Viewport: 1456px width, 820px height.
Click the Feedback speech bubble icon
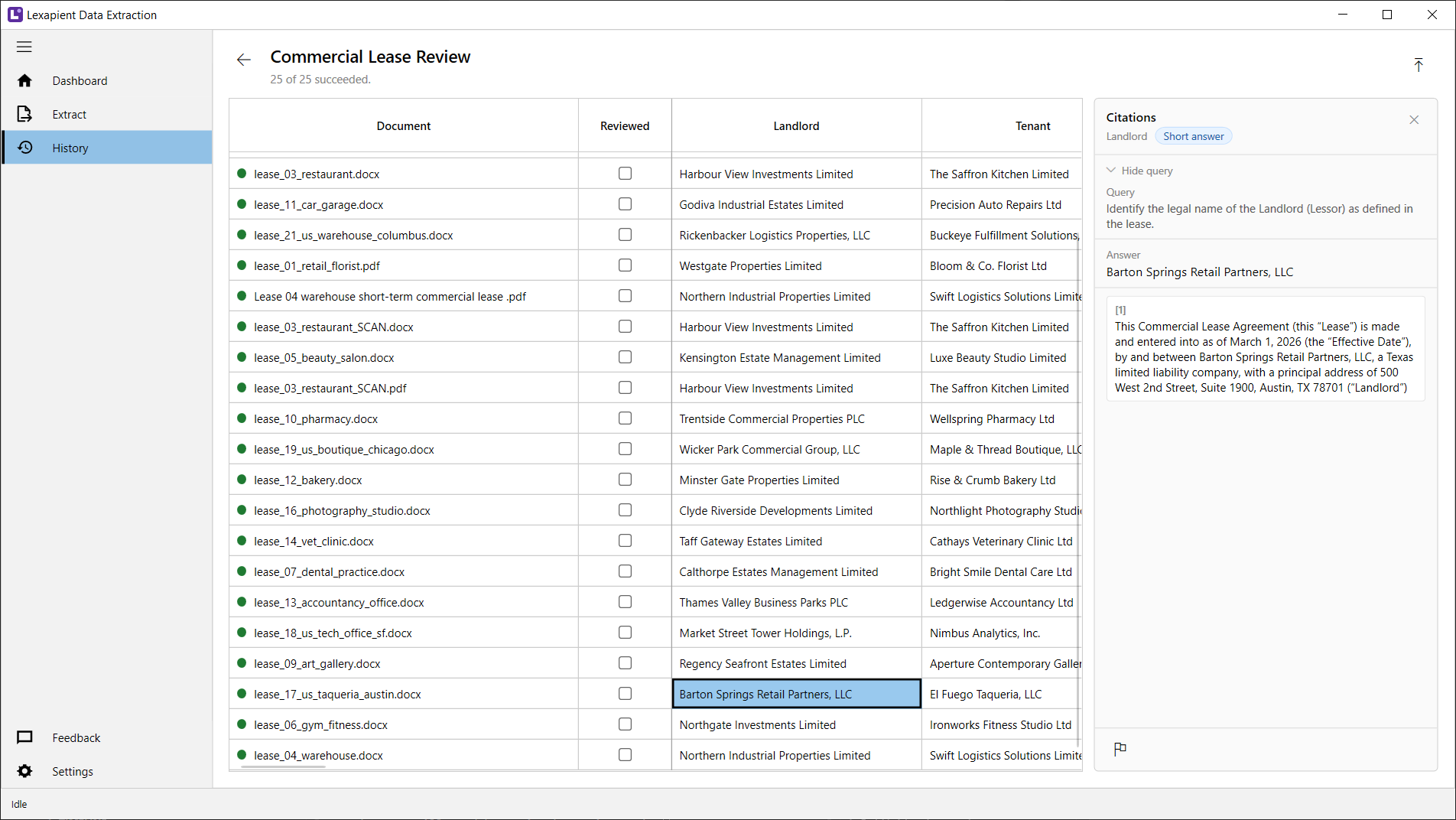tap(24, 737)
